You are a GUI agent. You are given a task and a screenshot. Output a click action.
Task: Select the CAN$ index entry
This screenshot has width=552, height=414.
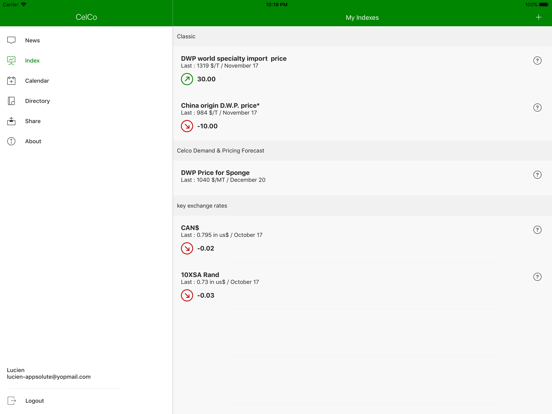(362, 239)
